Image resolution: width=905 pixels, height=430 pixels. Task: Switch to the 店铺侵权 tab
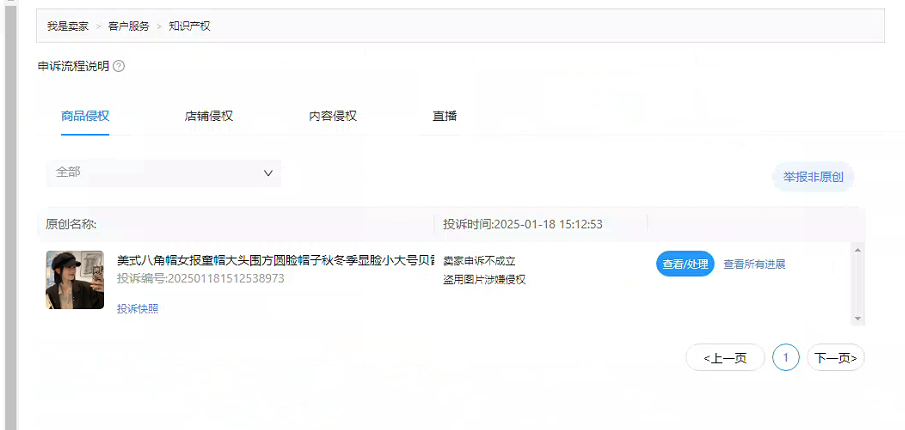208,116
